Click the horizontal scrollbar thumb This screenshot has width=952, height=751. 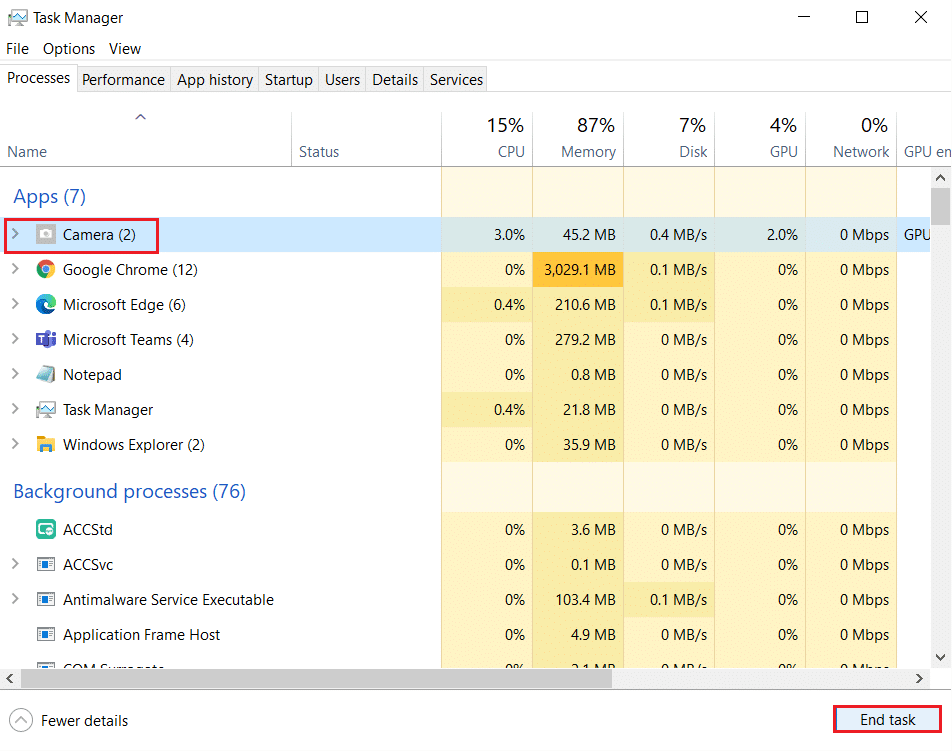pos(316,678)
